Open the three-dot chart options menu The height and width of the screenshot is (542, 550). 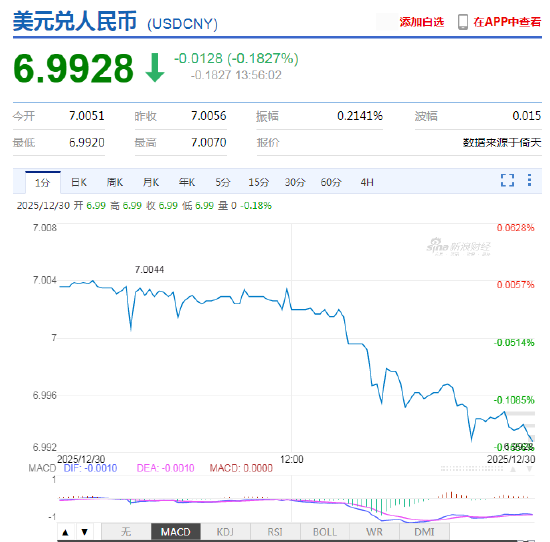(x=529, y=180)
